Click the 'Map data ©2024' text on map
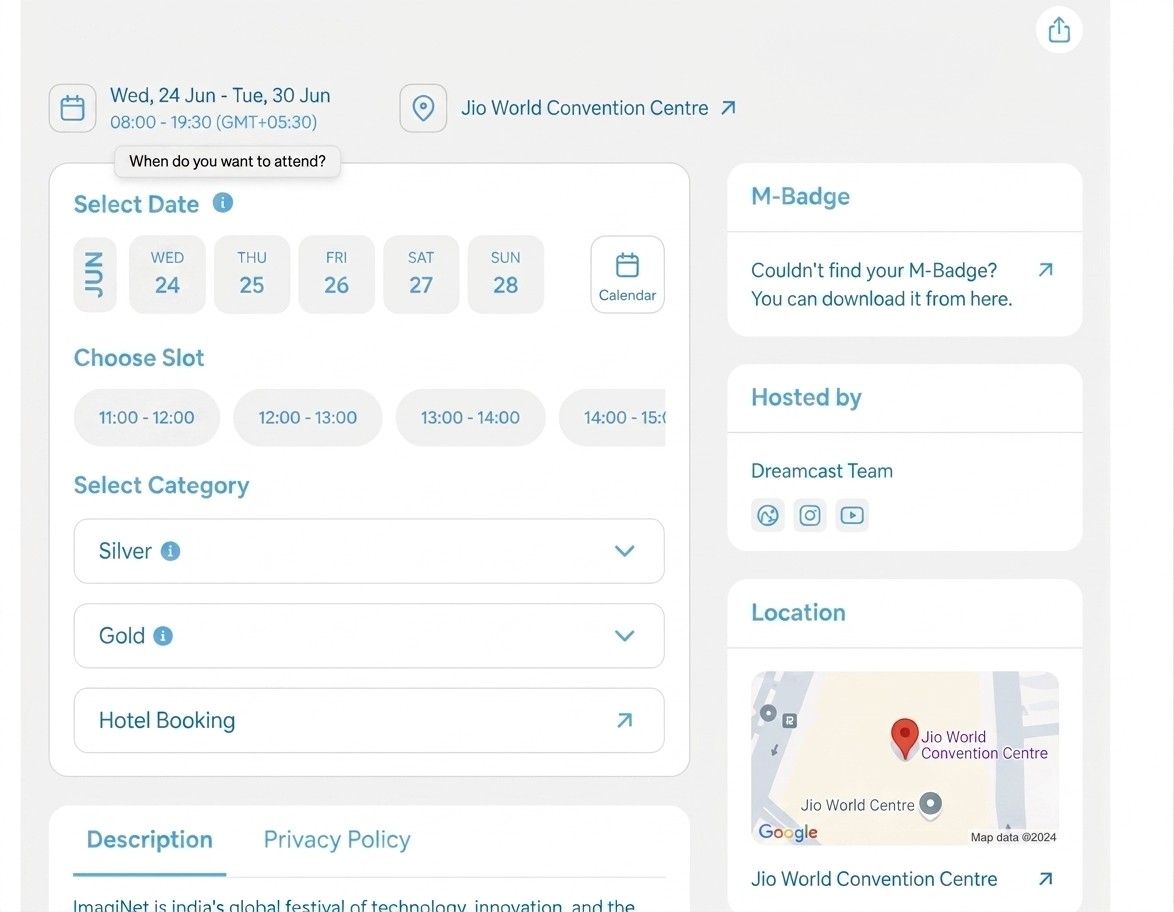 point(1013,837)
